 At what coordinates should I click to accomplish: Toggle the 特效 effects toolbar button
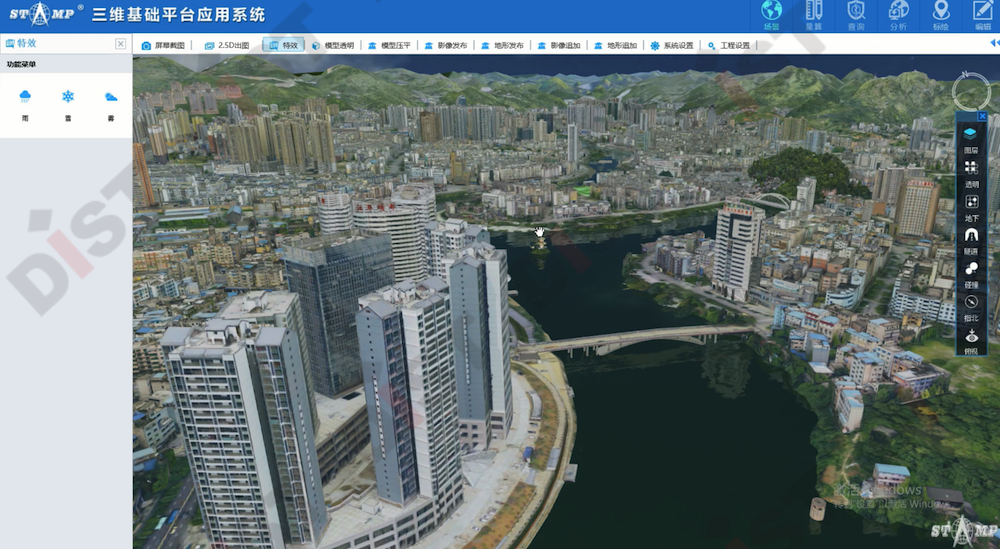[284, 45]
